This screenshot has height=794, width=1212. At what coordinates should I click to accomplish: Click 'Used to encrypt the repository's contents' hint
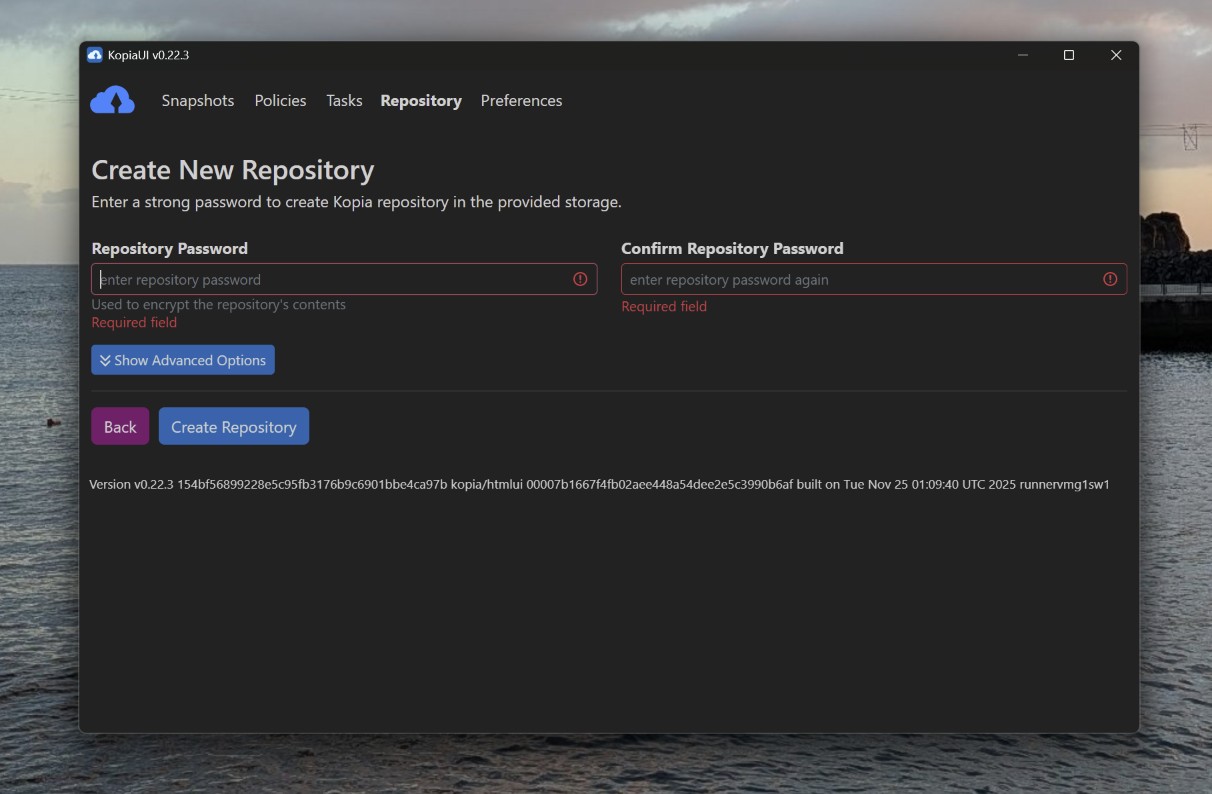tap(219, 304)
